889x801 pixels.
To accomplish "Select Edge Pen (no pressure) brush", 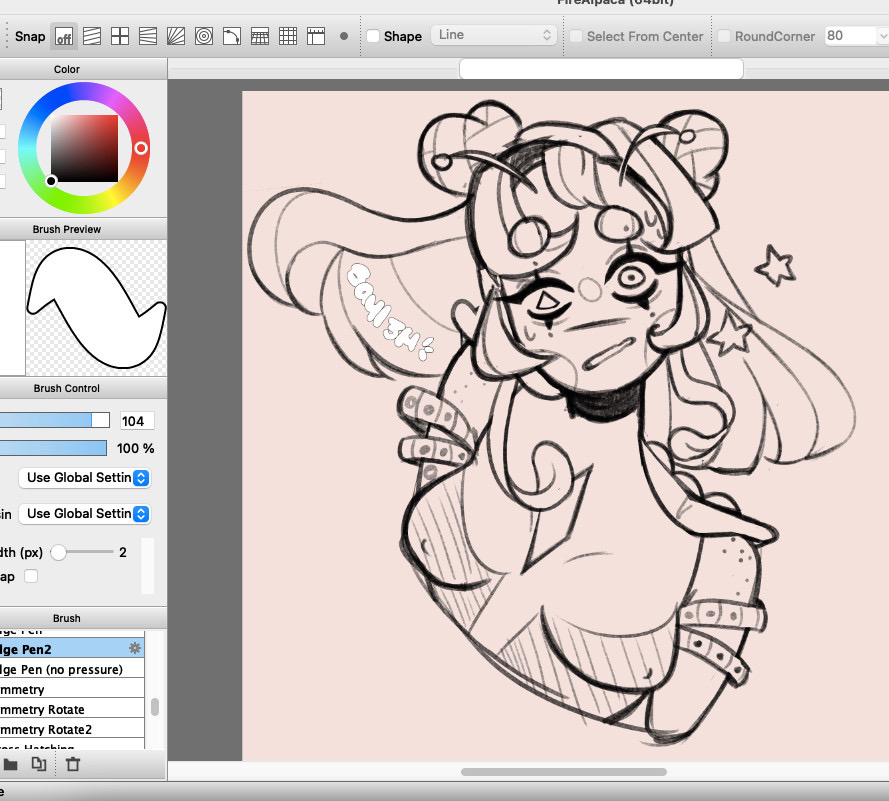I will tap(60, 669).
